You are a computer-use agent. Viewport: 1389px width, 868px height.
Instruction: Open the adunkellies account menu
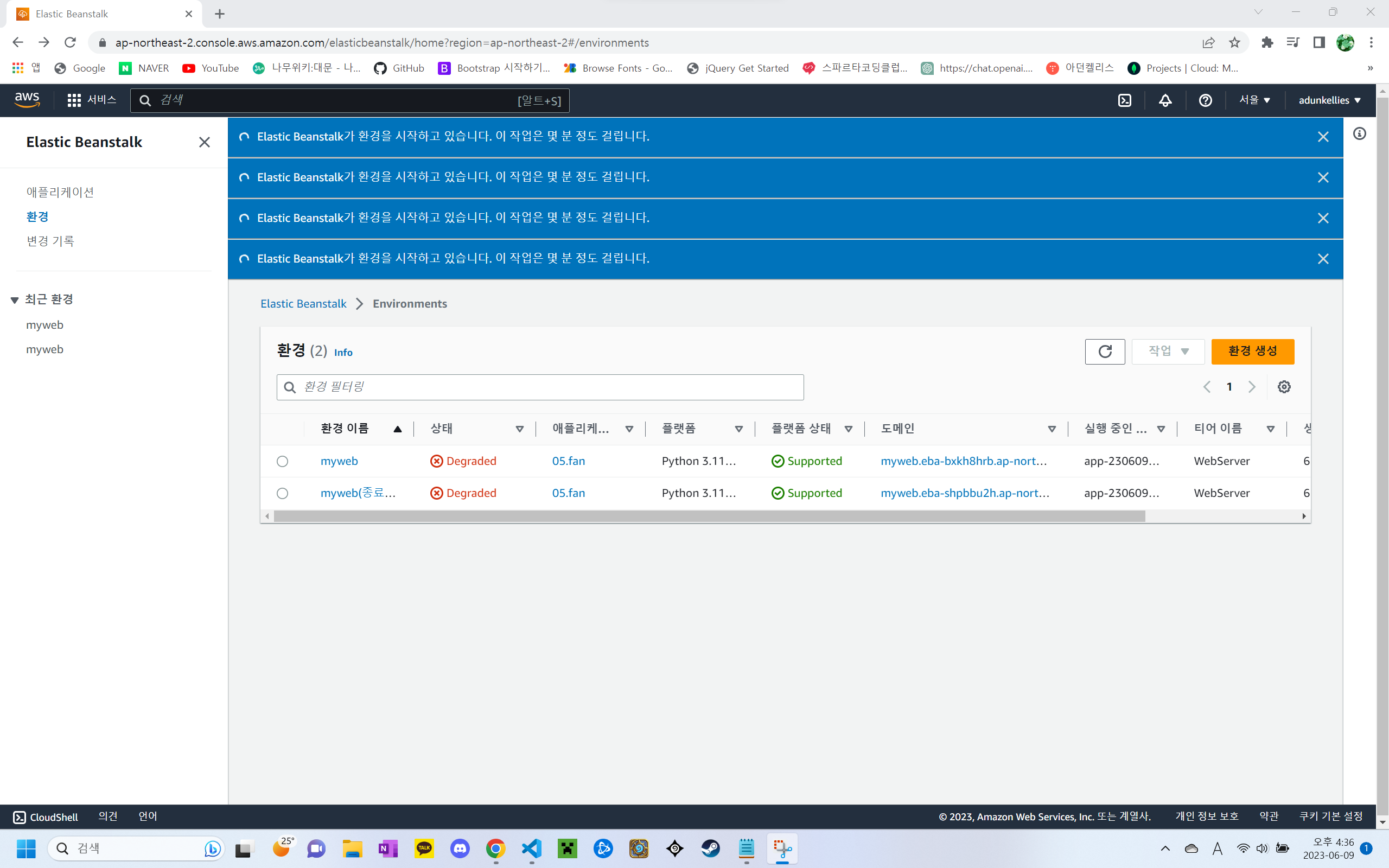coord(1329,100)
